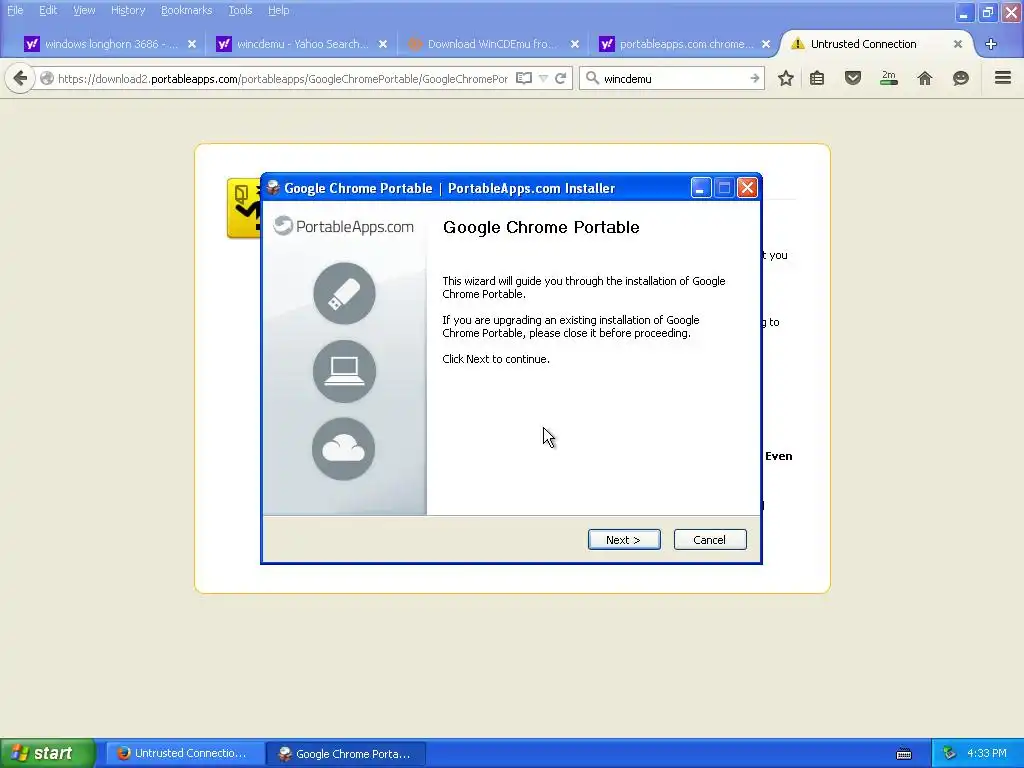Go back using Firefox back arrow
Image resolution: width=1024 pixels, height=768 pixels.
[20, 78]
